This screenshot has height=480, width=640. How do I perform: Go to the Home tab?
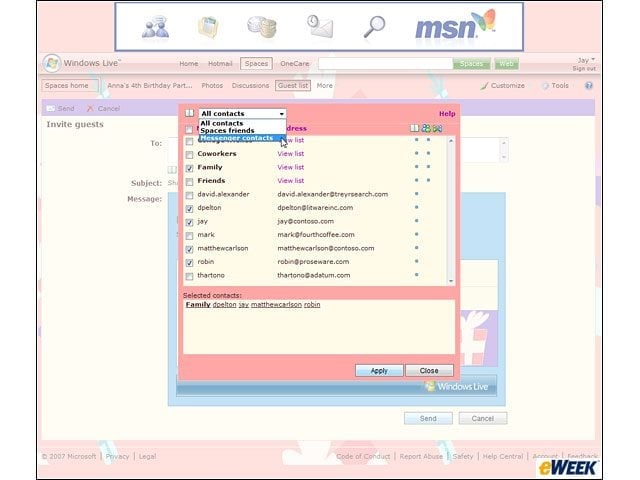pyautogui.click(x=189, y=64)
